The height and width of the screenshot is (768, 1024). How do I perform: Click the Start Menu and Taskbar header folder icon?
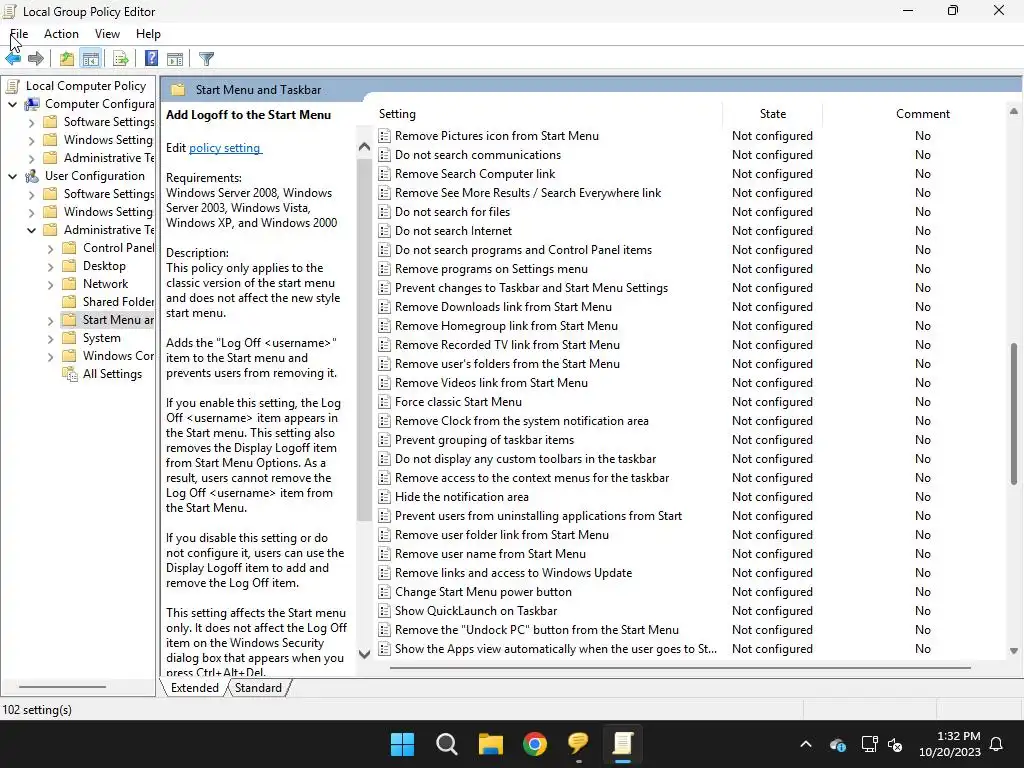pyautogui.click(x=178, y=89)
